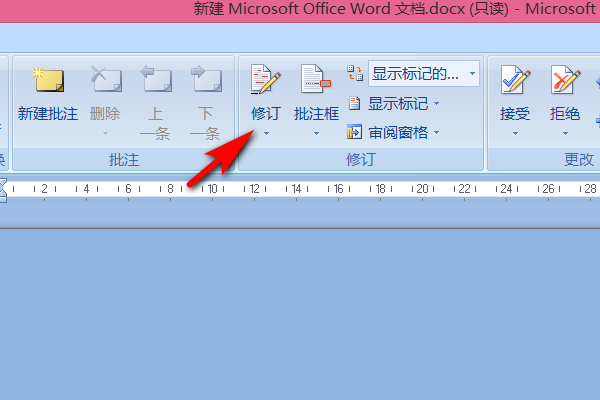Image resolution: width=600 pixels, height=400 pixels.
Task: Click the Next comment (下一条) icon
Action: [x=206, y=79]
